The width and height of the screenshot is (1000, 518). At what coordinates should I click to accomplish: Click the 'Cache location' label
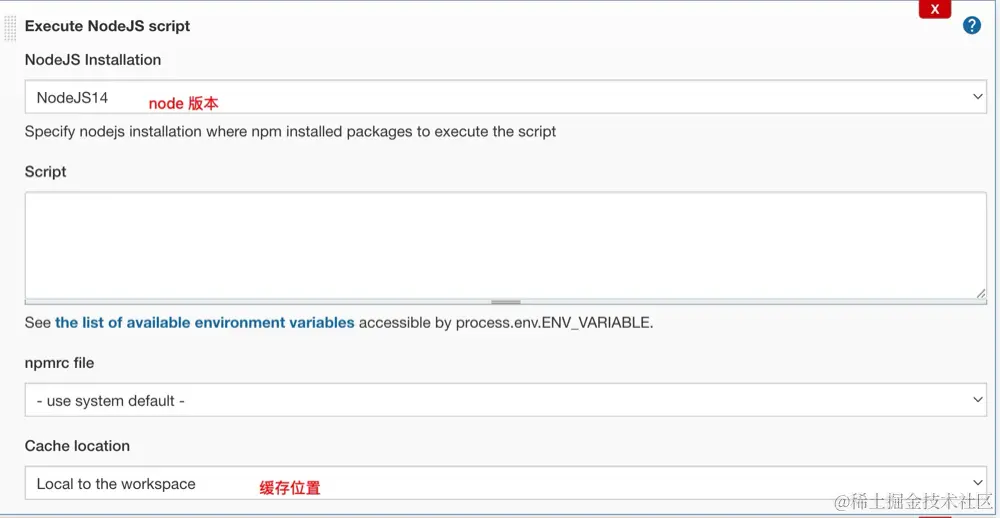[x=77, y=446]
